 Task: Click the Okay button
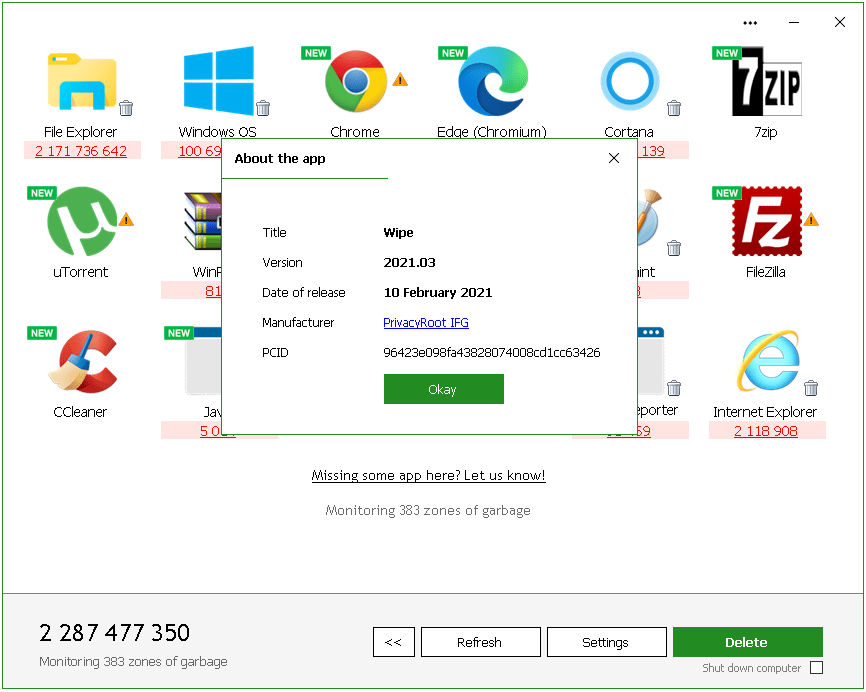443,389
